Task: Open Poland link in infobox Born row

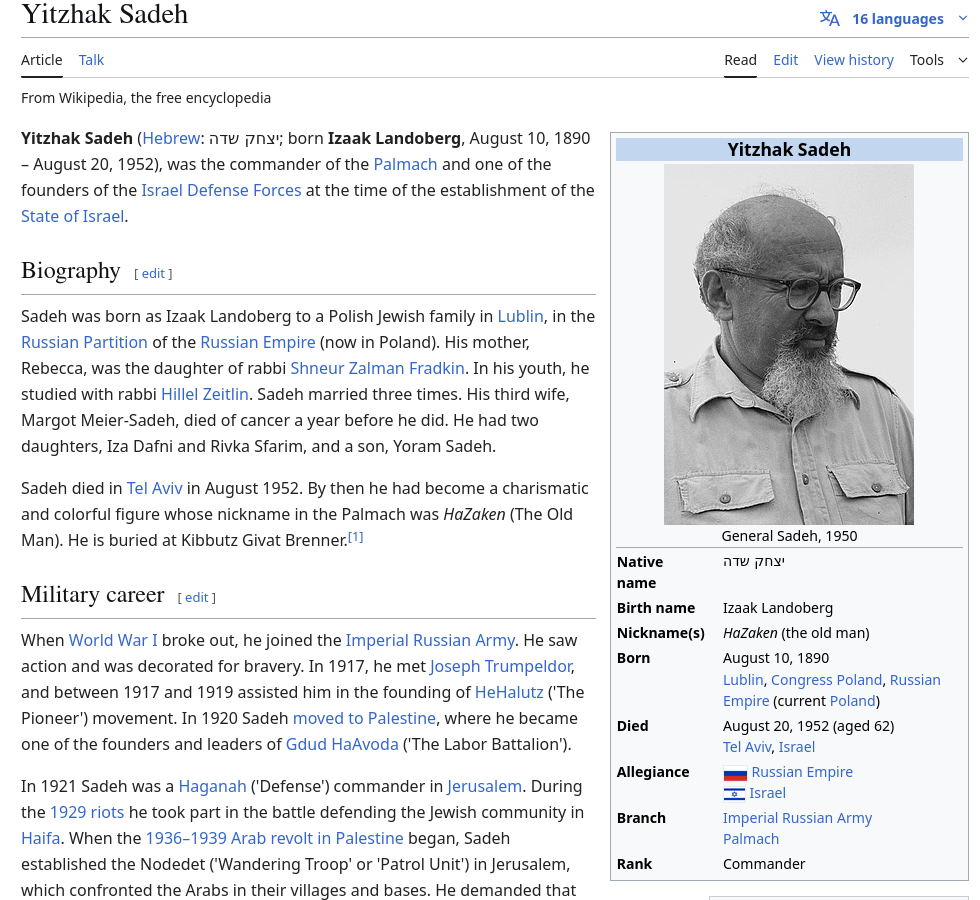Action: (852, 701)
